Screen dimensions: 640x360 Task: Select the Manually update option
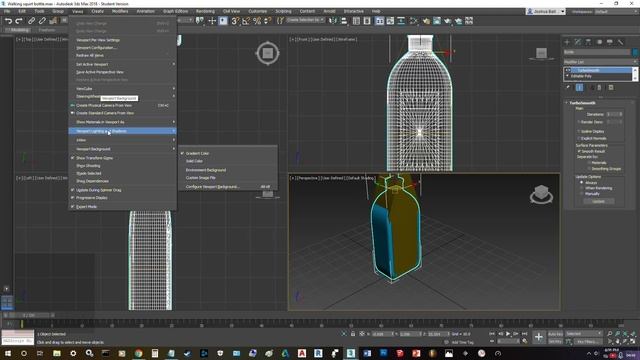point(582,194)
